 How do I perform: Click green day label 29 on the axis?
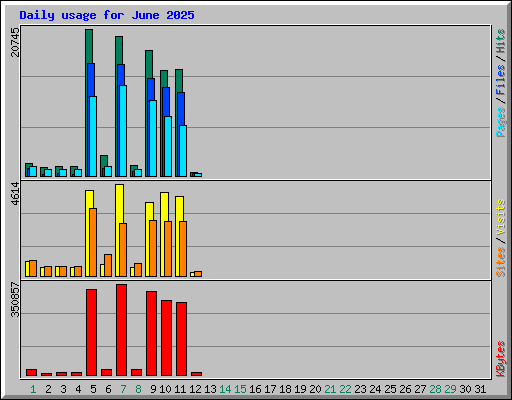[450, 389]
